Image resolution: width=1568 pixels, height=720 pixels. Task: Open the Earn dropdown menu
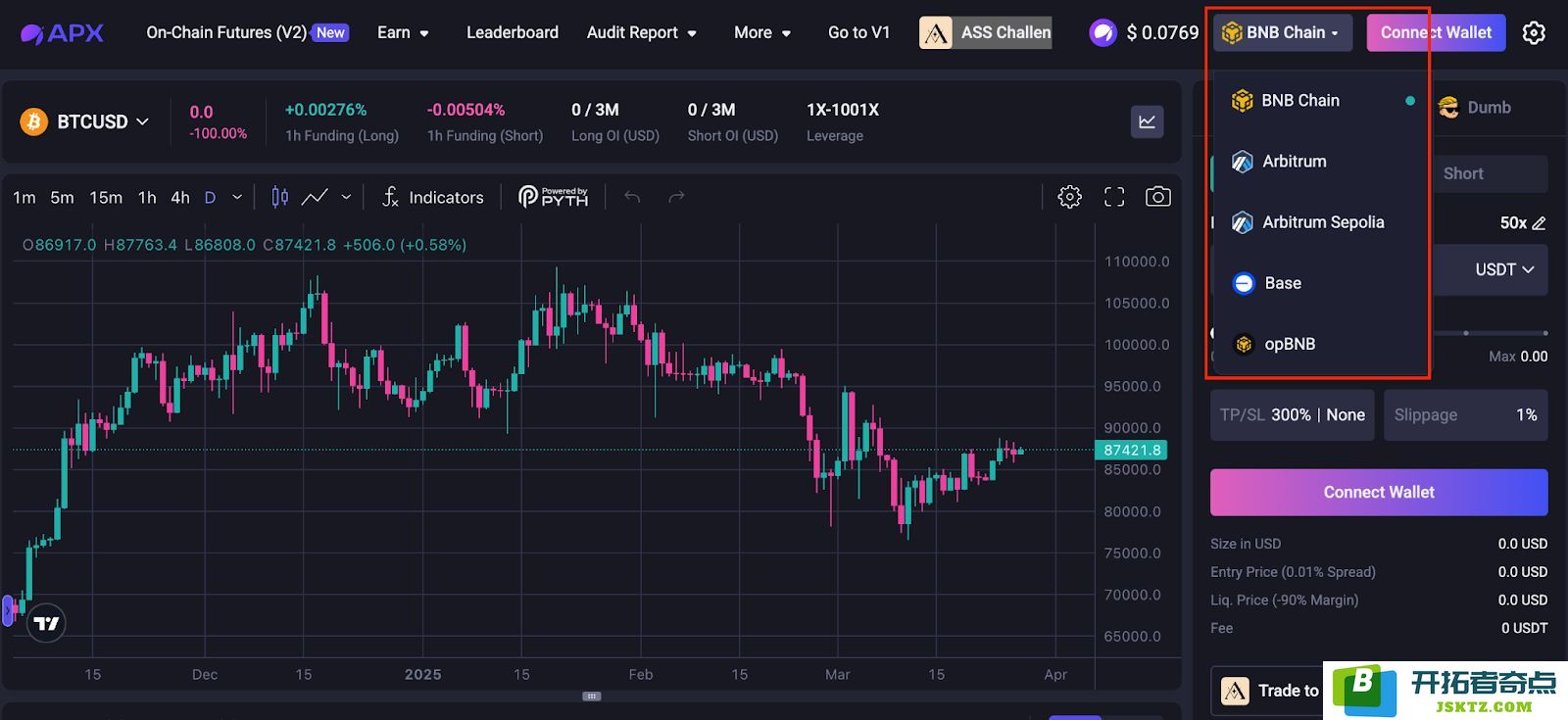(x=403, y=32)
